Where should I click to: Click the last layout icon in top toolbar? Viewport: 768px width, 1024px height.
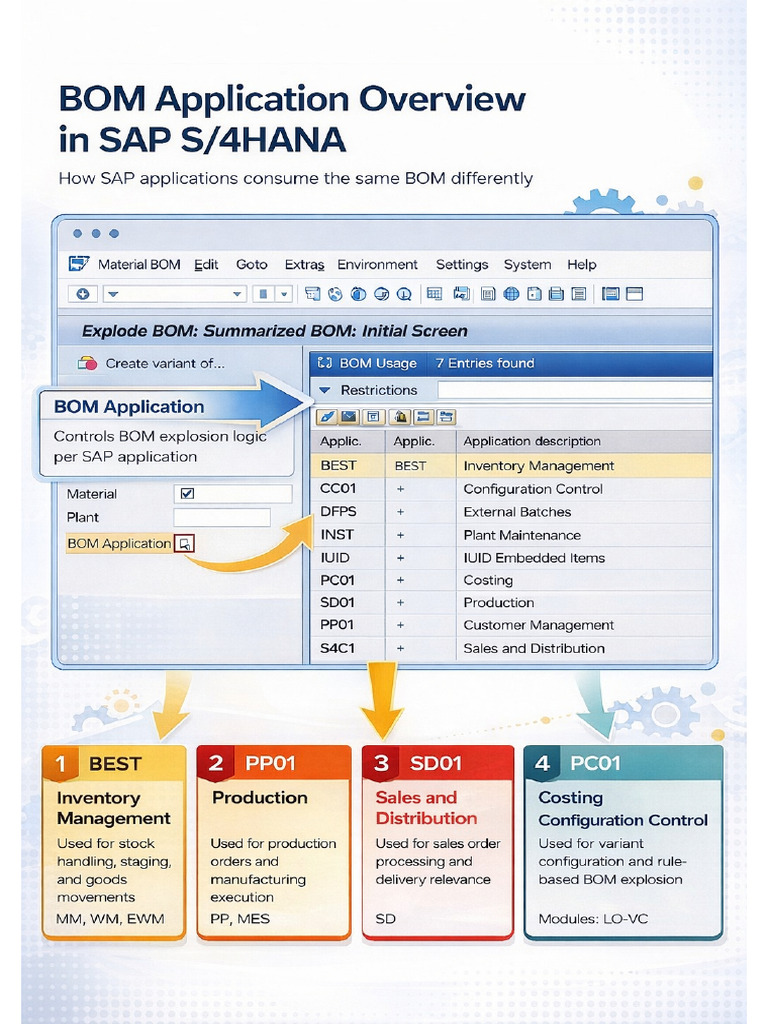pyautogui.click(x=635, y=294)
